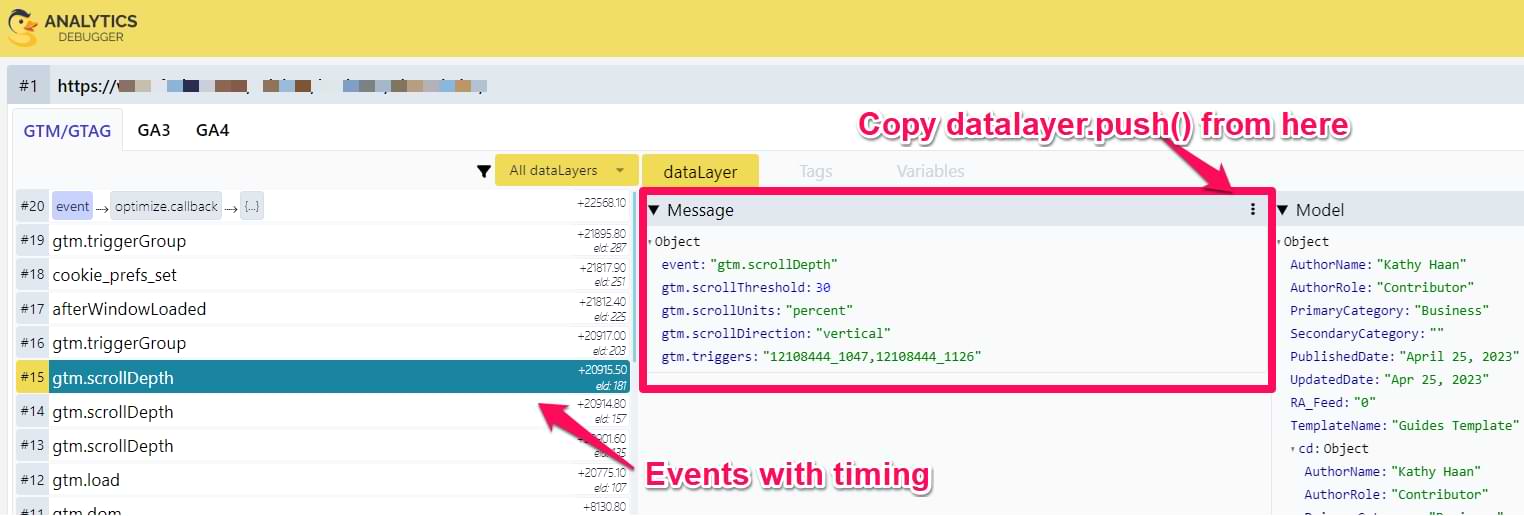Collapse the cd: Object tree node
This screenshot has width=1524, height=516.
tap(1293, 449)
